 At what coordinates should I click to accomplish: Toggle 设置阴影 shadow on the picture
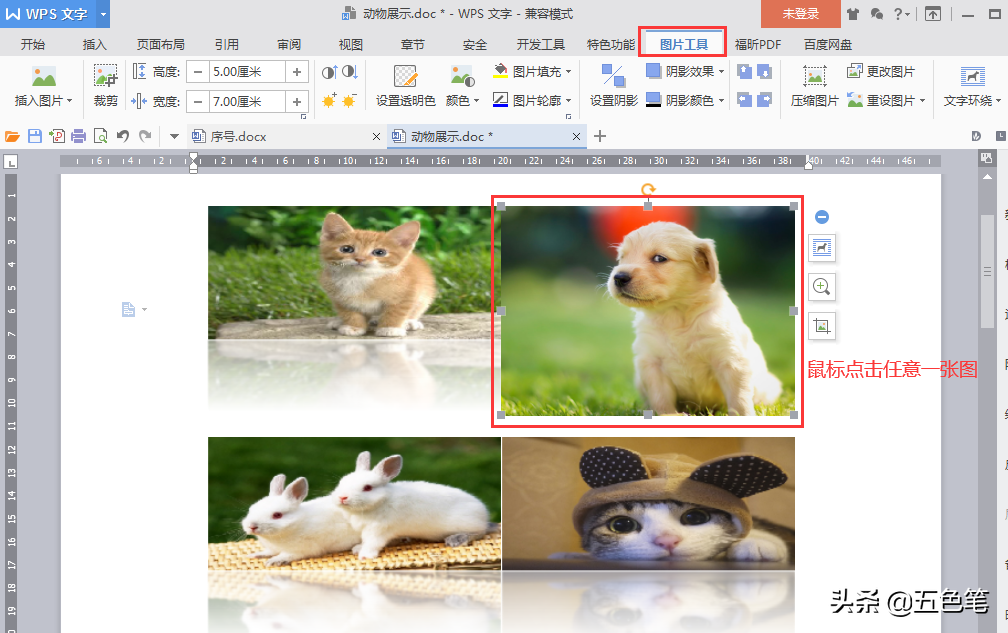tap(613, 85)
